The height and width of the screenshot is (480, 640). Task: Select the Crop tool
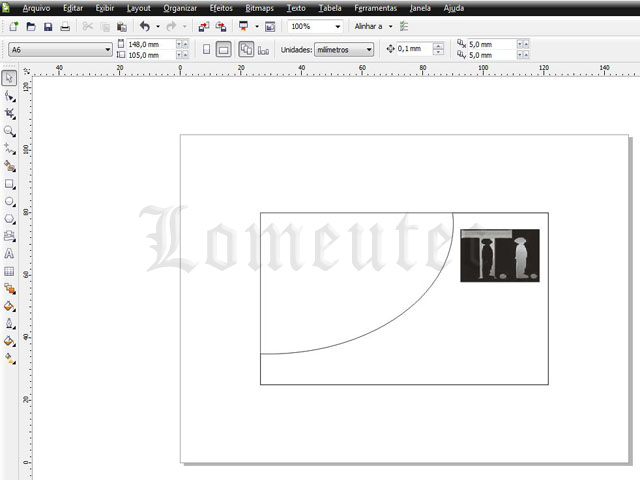click(9, 113)
